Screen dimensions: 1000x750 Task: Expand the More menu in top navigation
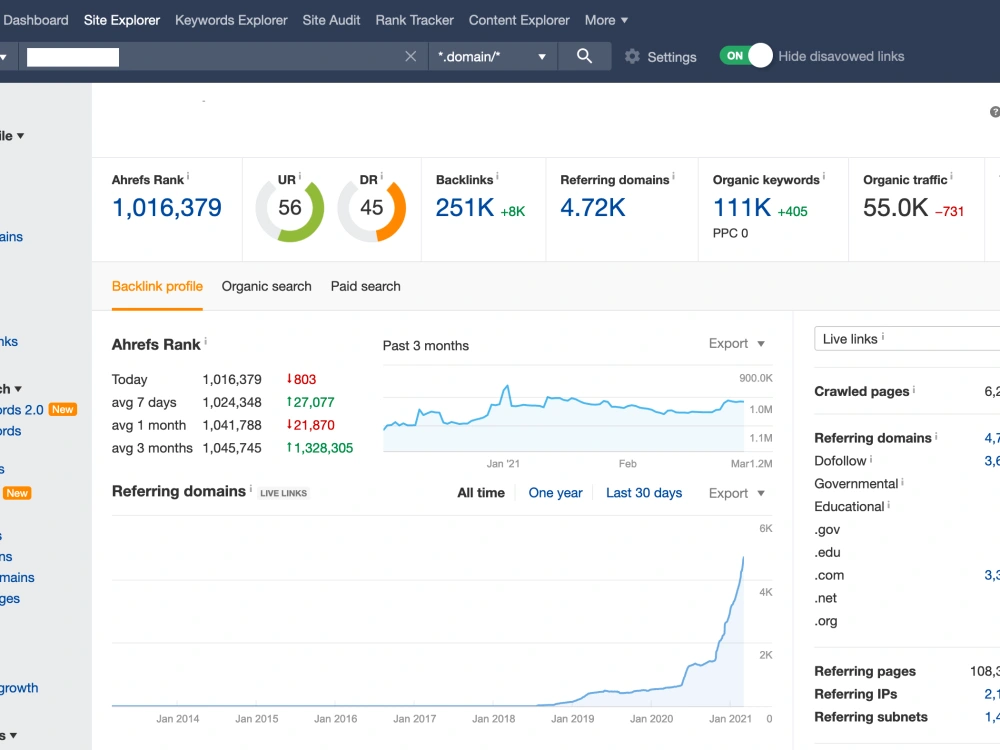(607, 20)
